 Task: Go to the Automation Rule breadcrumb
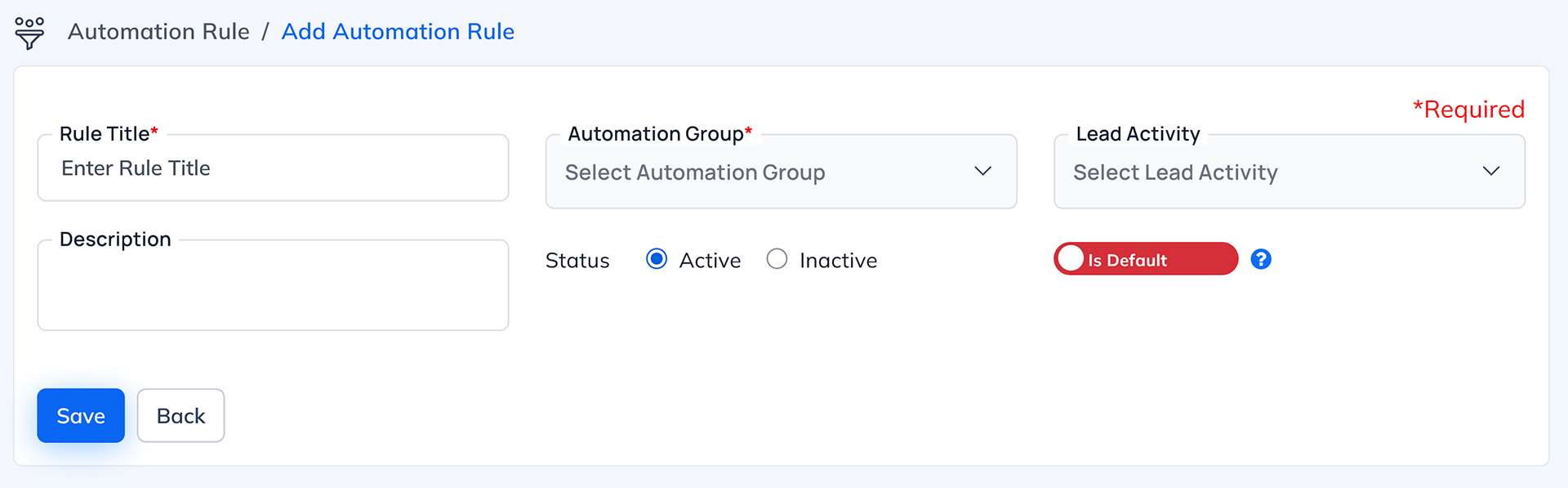coord(158,32)
